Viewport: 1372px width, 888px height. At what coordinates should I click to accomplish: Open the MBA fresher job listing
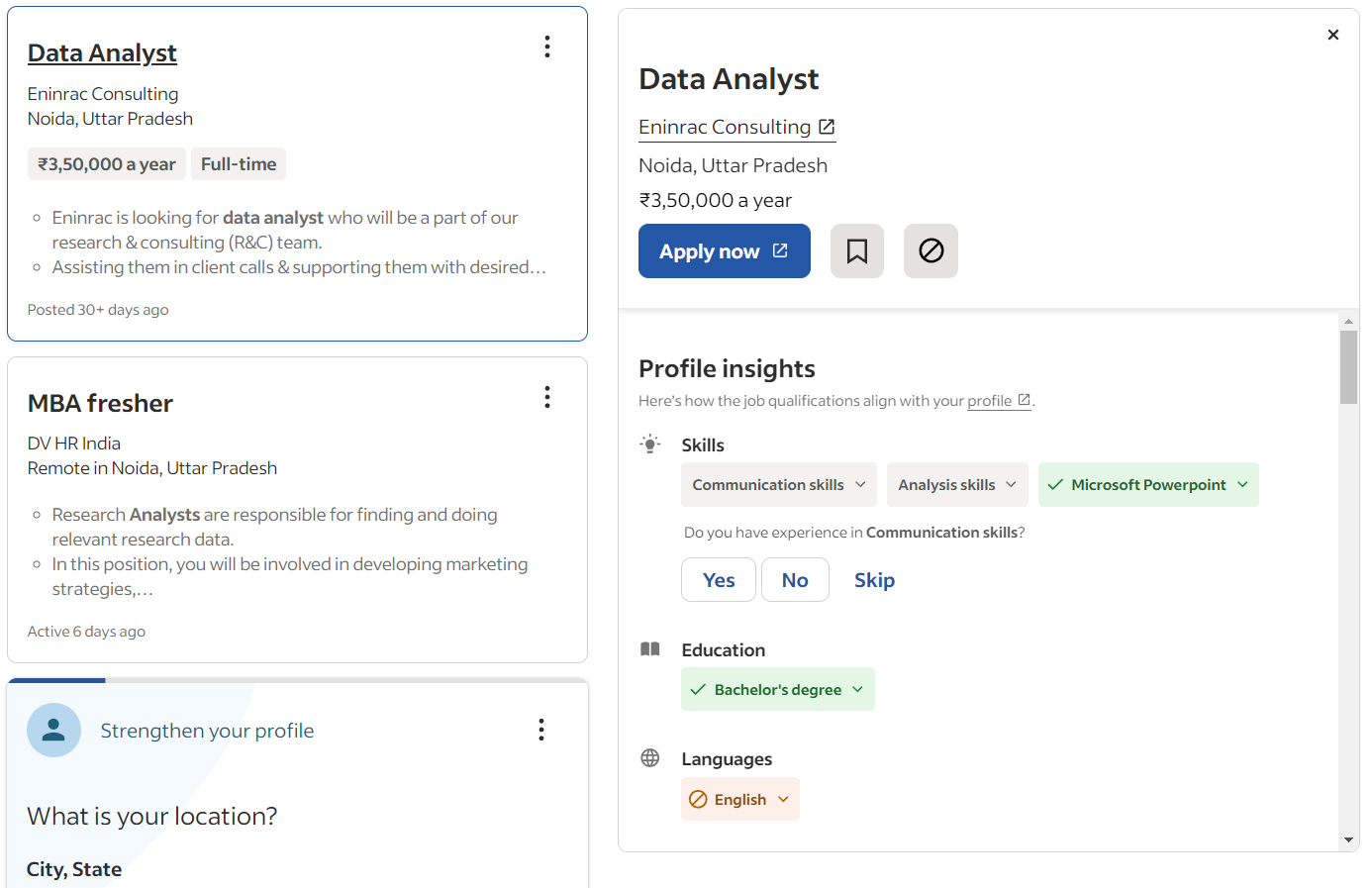coord(100,403)
